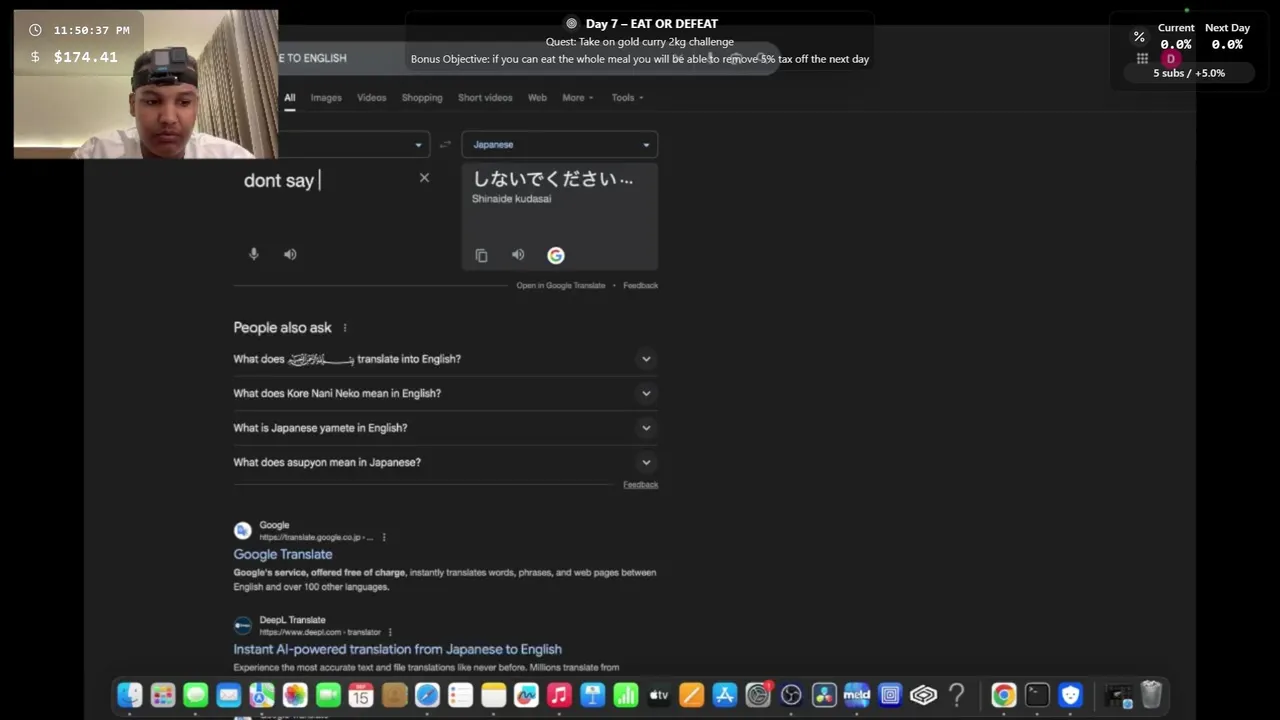The width and height of the screenshot is (1280, 720).
Task: Open options for DeepL Translate result
Action: tap(390, 632)
